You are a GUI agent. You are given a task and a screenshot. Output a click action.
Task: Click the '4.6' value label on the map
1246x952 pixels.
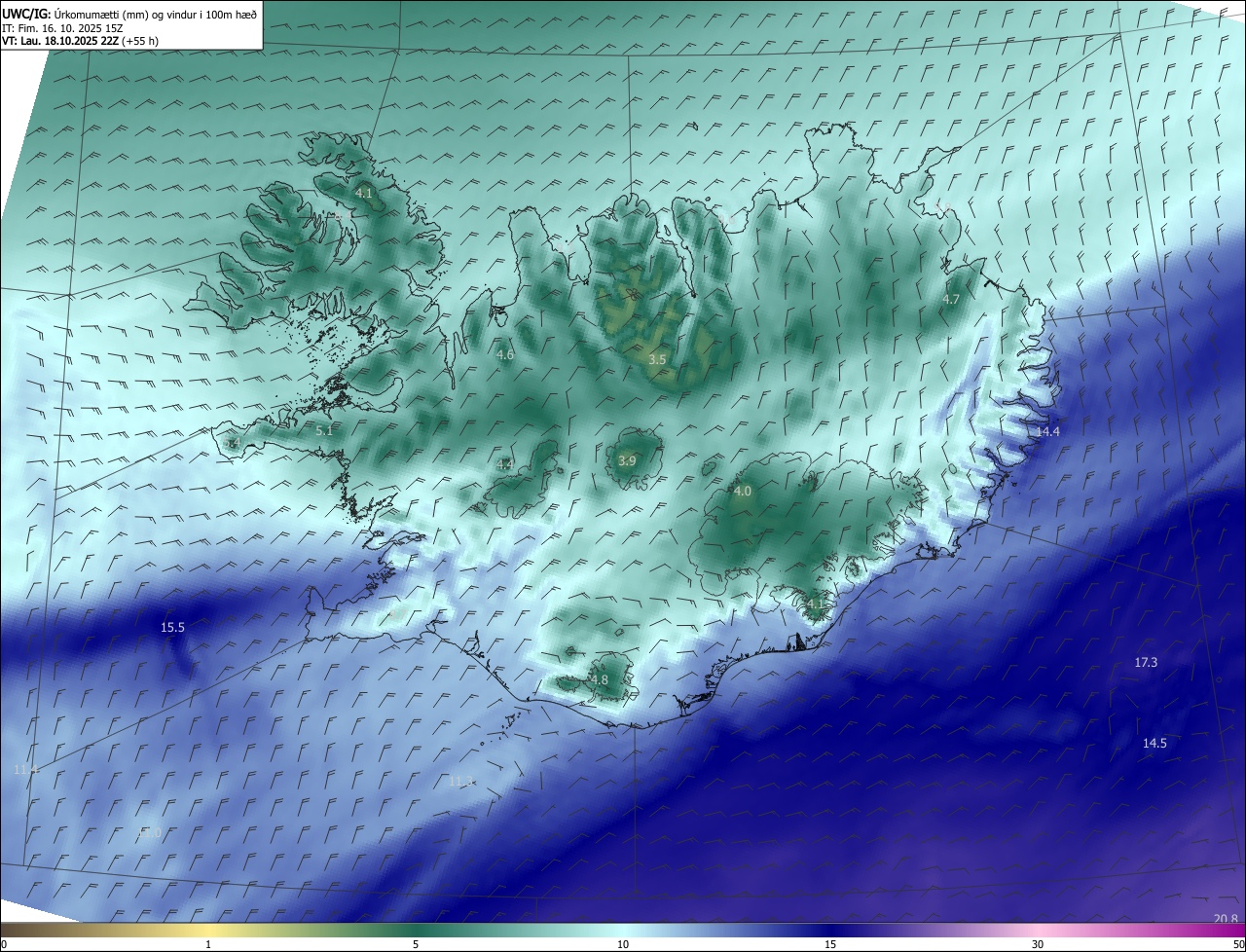[505, 355]
